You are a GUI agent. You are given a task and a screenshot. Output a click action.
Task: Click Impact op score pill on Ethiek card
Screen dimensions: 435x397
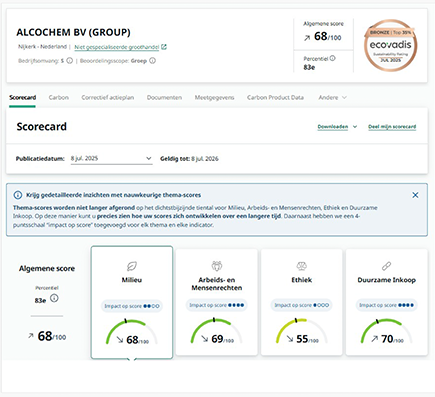click(x=302, y=305)
